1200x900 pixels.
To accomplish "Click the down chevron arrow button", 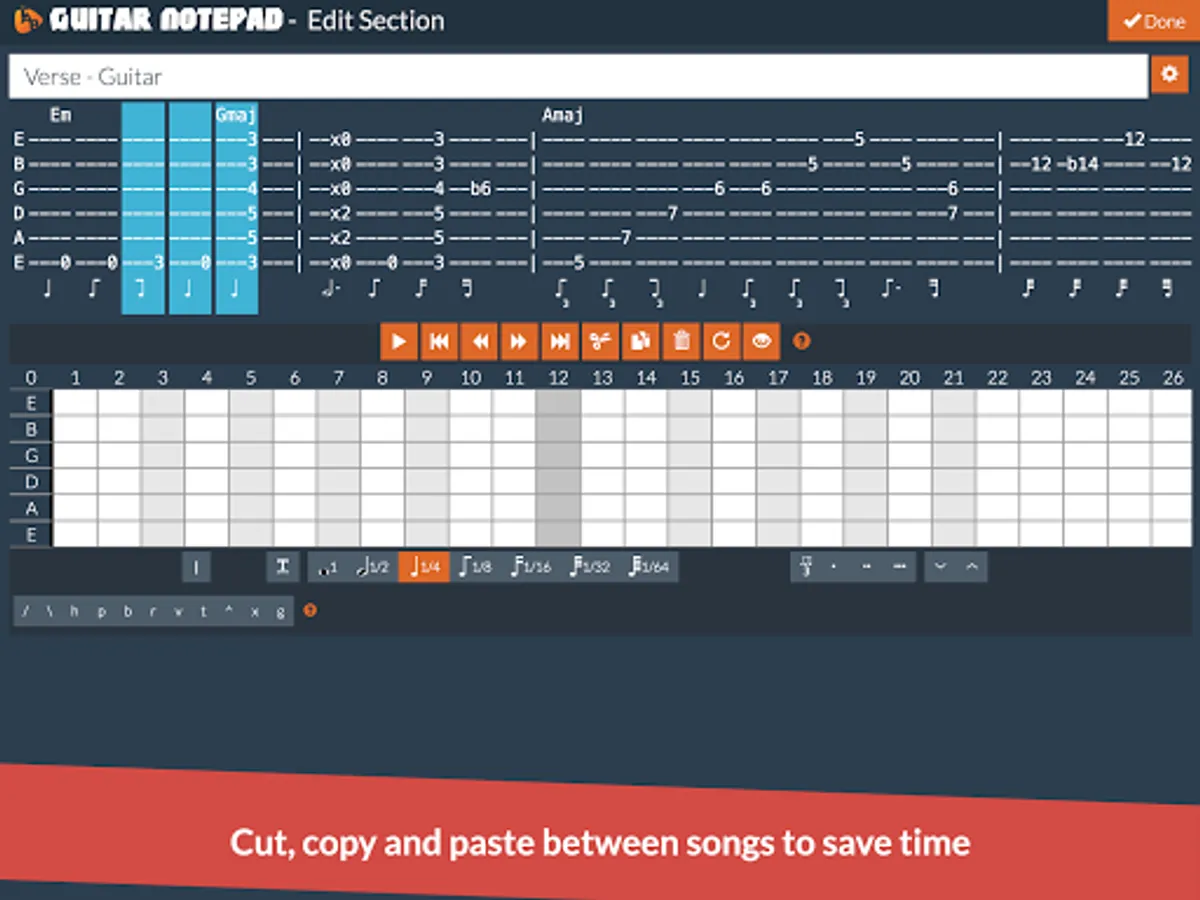I will tap(940, 567).
